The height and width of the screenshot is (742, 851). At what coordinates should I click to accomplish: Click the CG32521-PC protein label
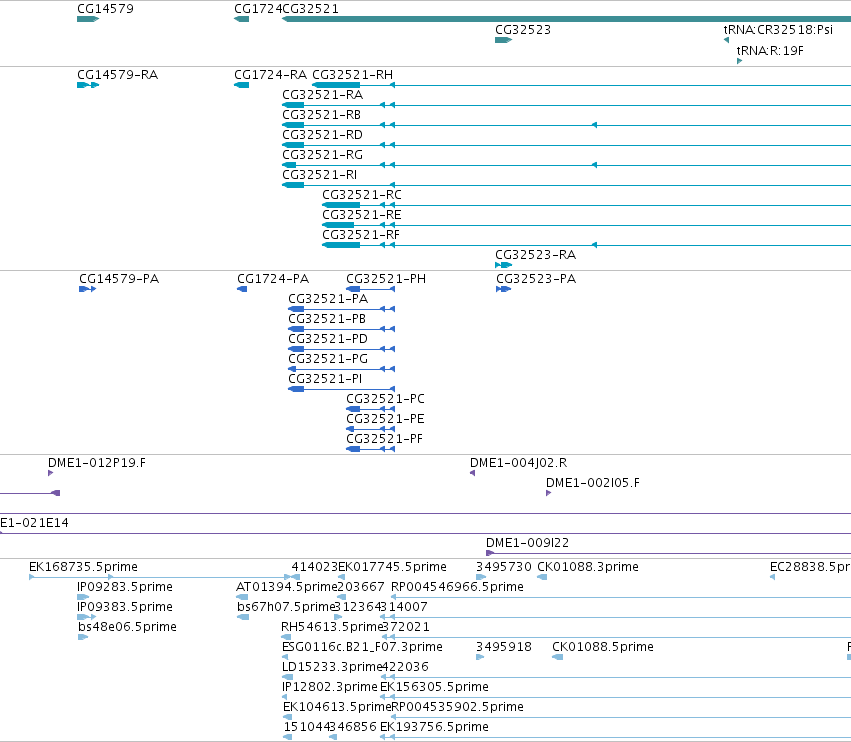click(x=385, y=399)
